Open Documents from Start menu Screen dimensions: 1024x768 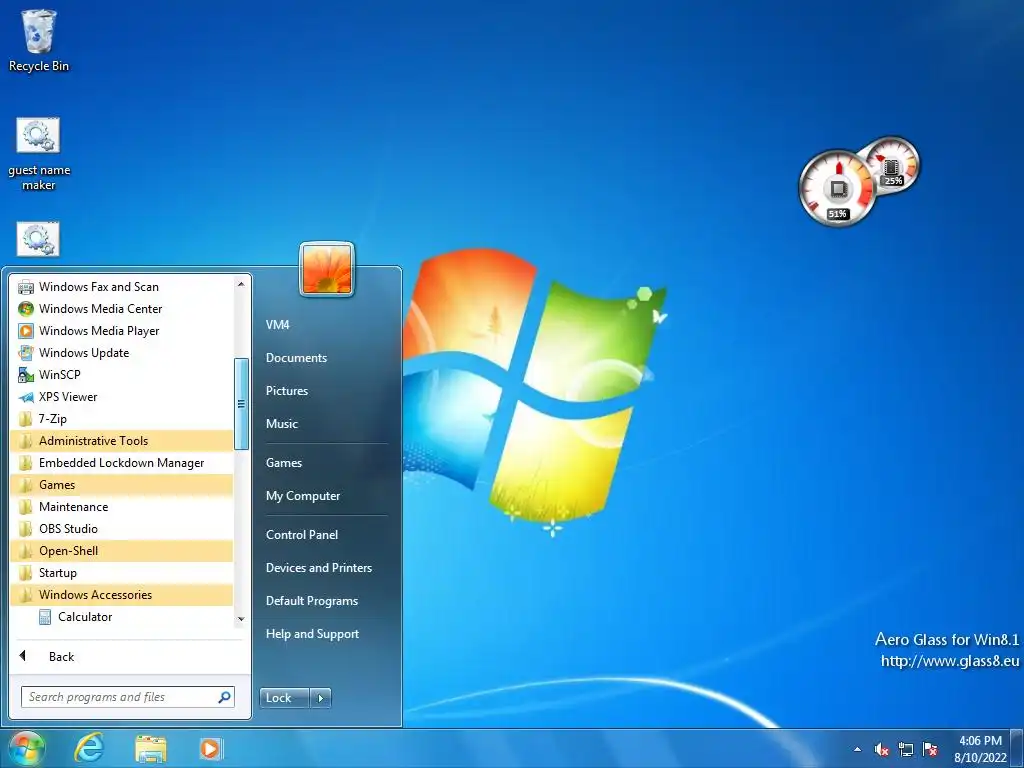pyautogui.click(x=296, y=358)
